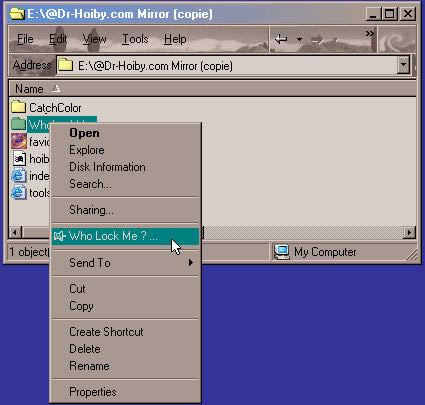The width and height of the screenshot is (425, 405).
Task: Select the tools HTML file icon
Action: [19, 193]
